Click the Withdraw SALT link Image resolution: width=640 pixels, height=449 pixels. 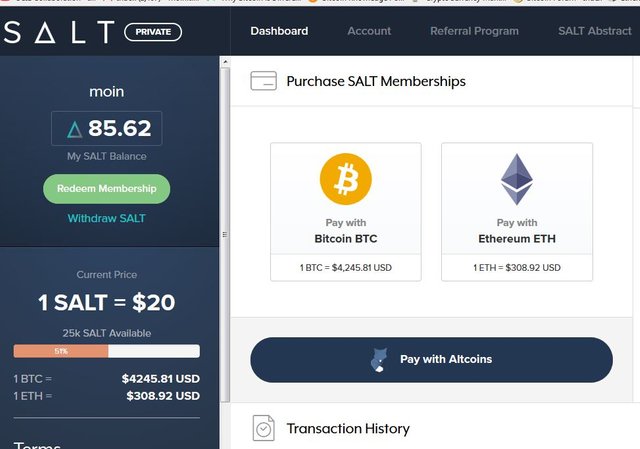[x=107, y=218]
